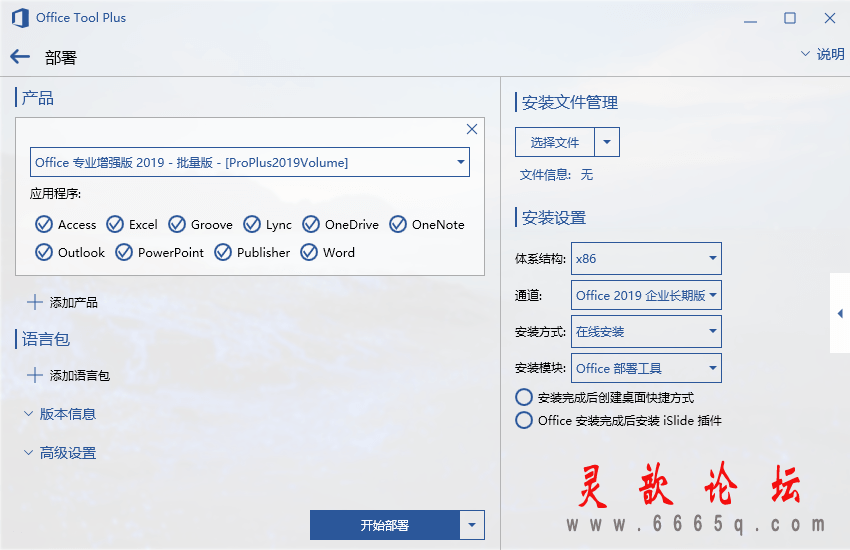Uncheck the Word application
This screenshot has height=550, width=850.
(309, 253)
